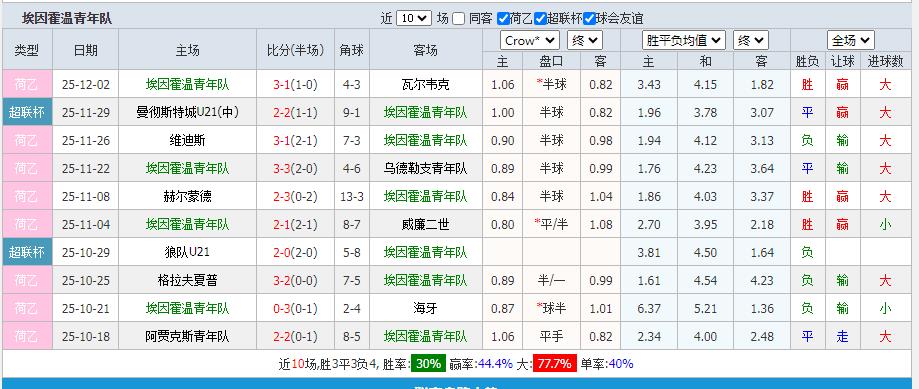Click the 类型 column header

[27, 50]
